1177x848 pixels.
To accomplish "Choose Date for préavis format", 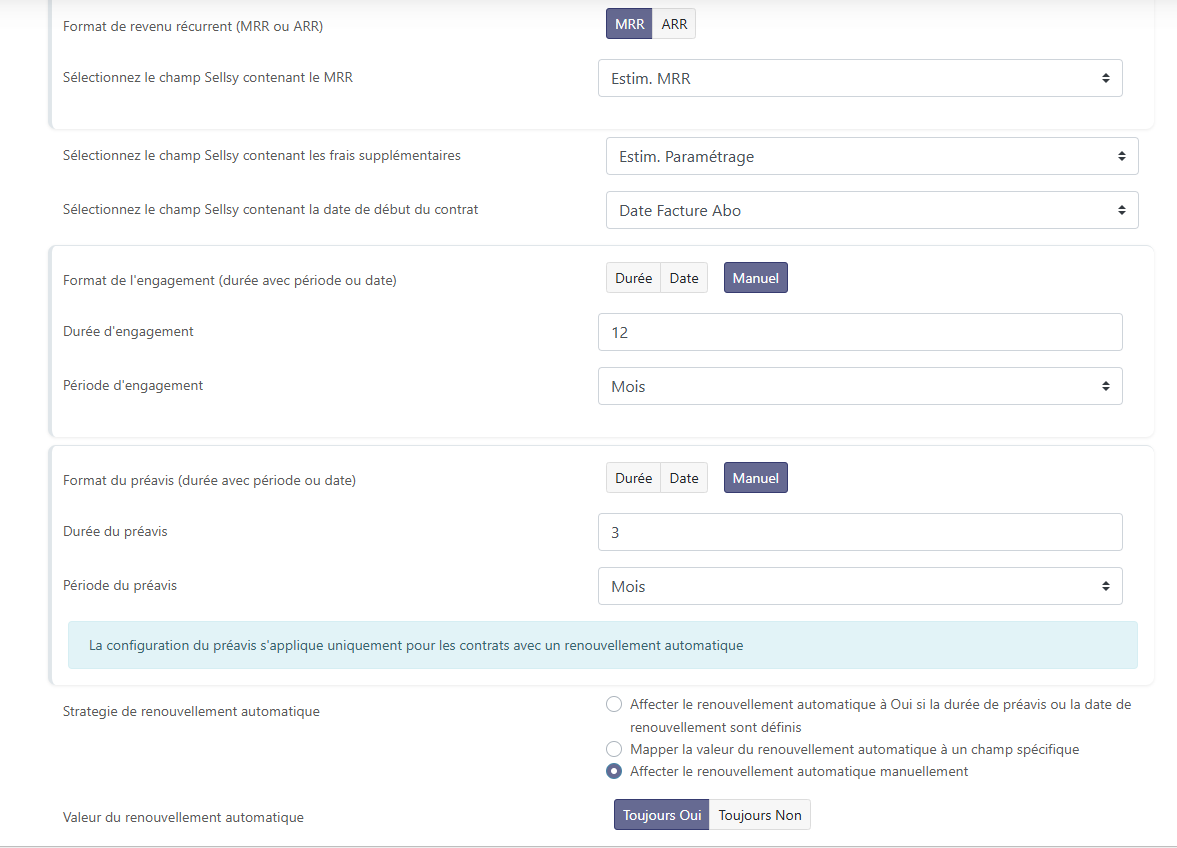I will (684, 478).
